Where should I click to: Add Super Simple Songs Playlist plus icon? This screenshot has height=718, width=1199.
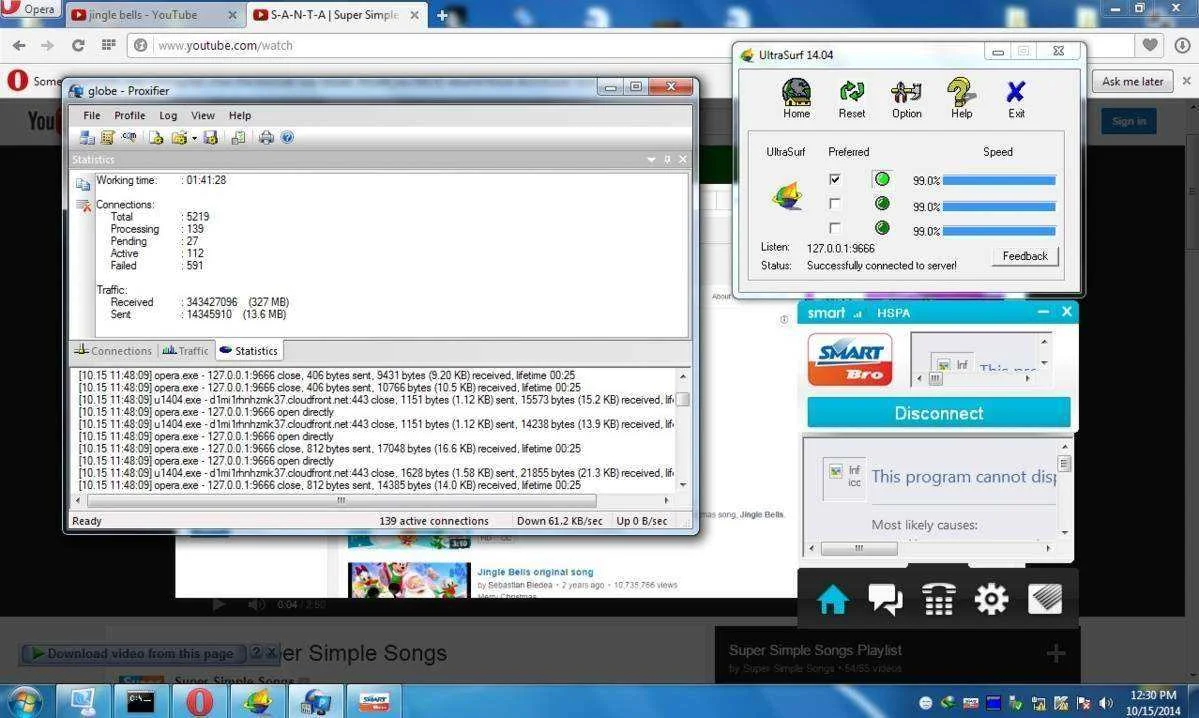click(1056, 653)
